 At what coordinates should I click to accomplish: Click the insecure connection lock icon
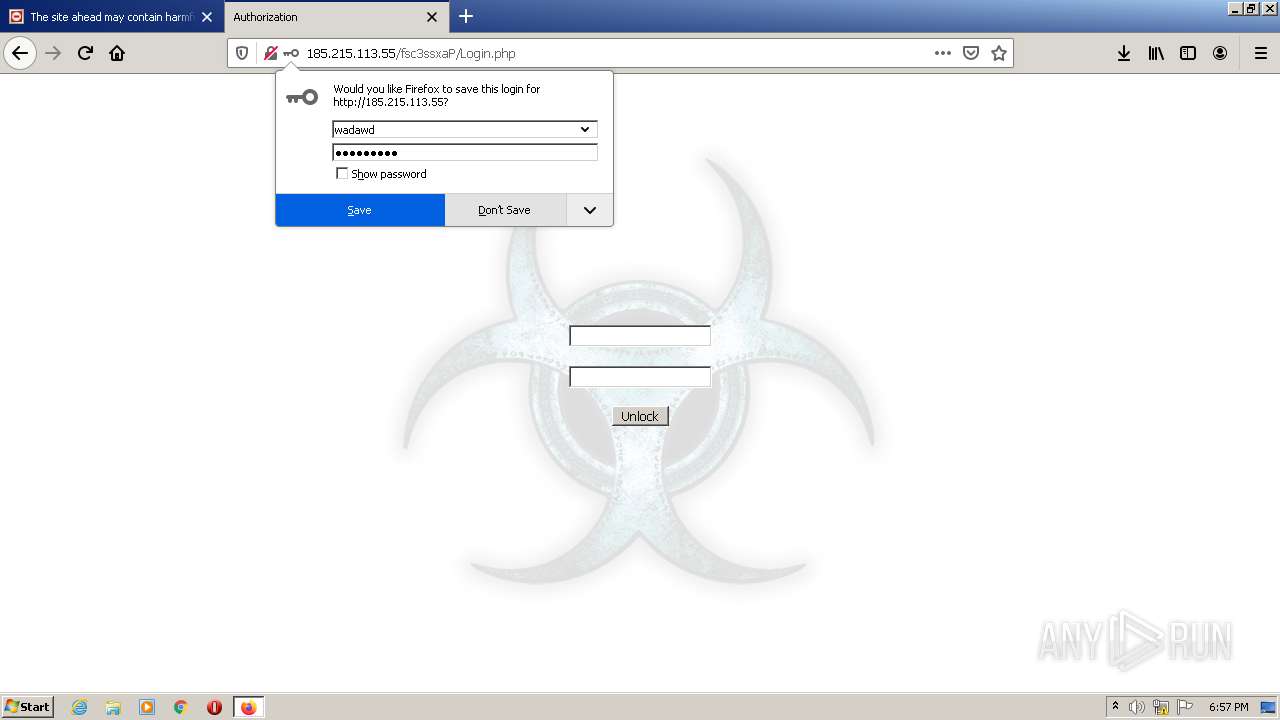pos(270,53)
